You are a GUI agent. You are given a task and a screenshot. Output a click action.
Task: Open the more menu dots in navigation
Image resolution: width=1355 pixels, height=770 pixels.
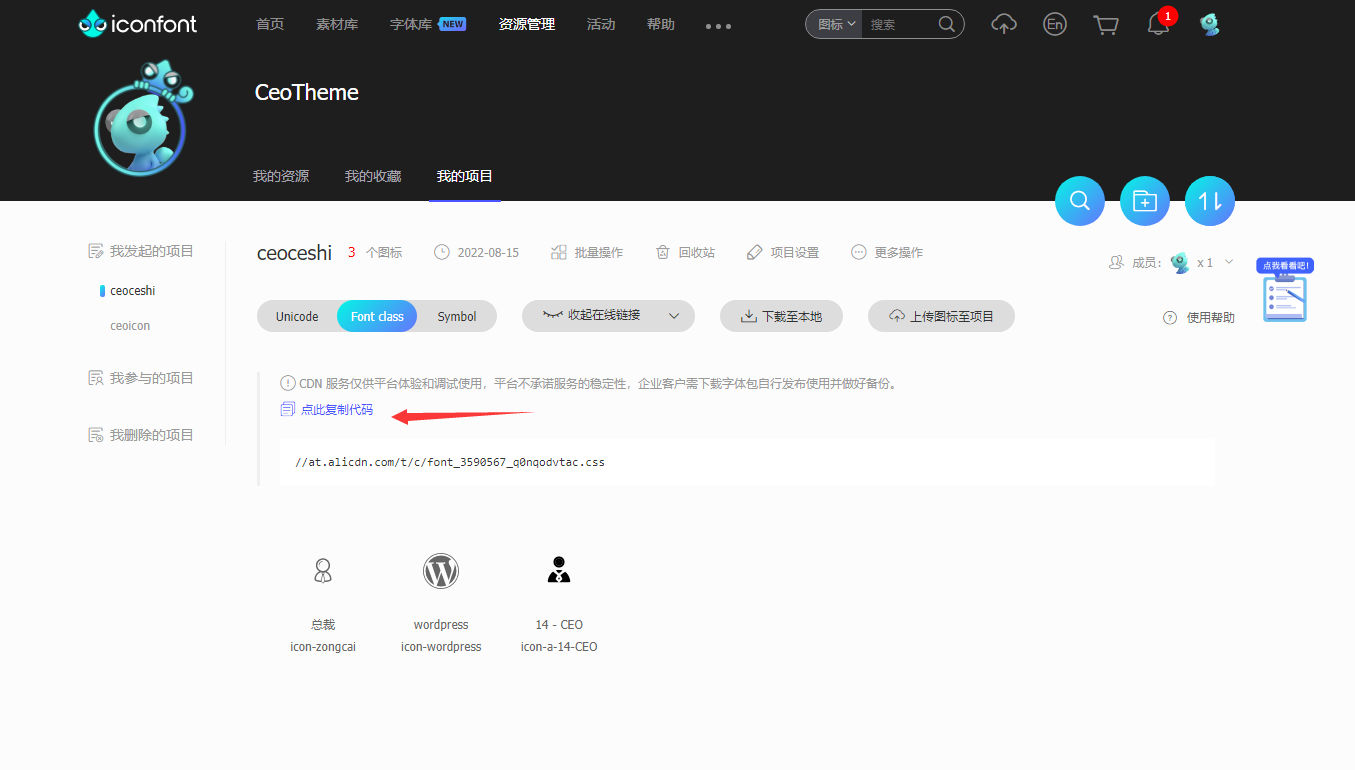[x=718, y=26]
